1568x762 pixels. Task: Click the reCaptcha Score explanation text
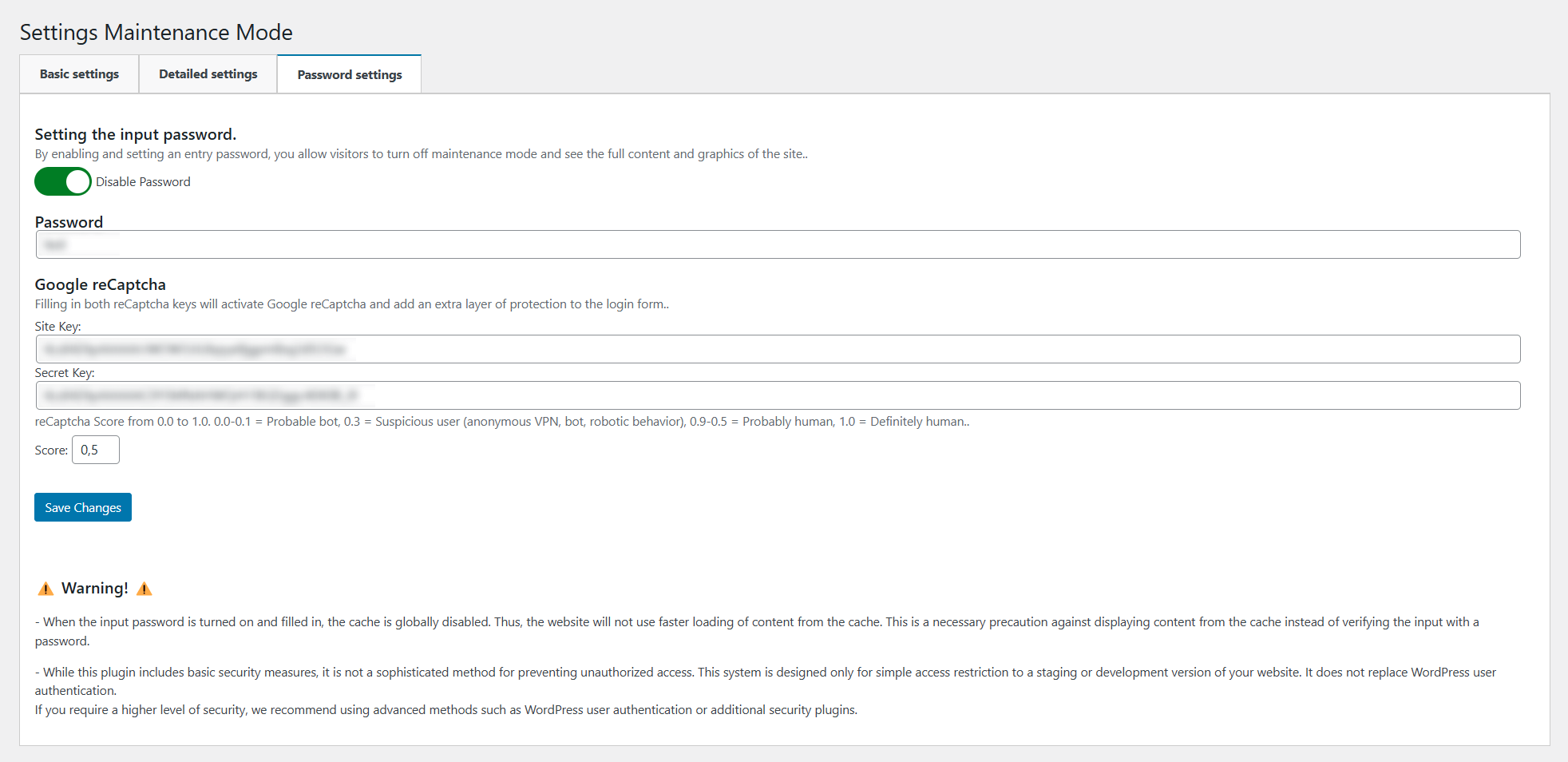tap(501, 422)
